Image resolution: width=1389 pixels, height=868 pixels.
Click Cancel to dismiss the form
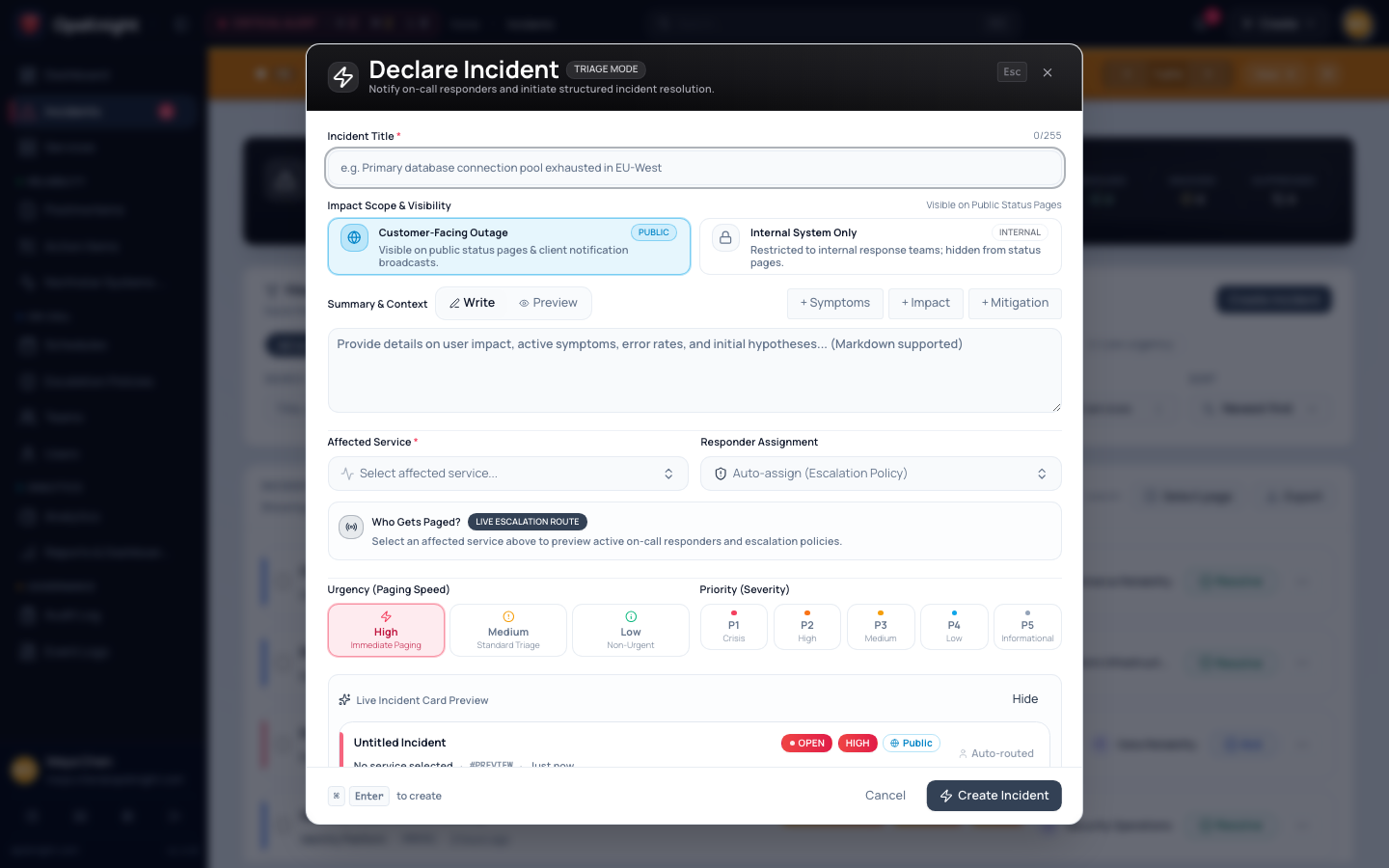(885, 796)
